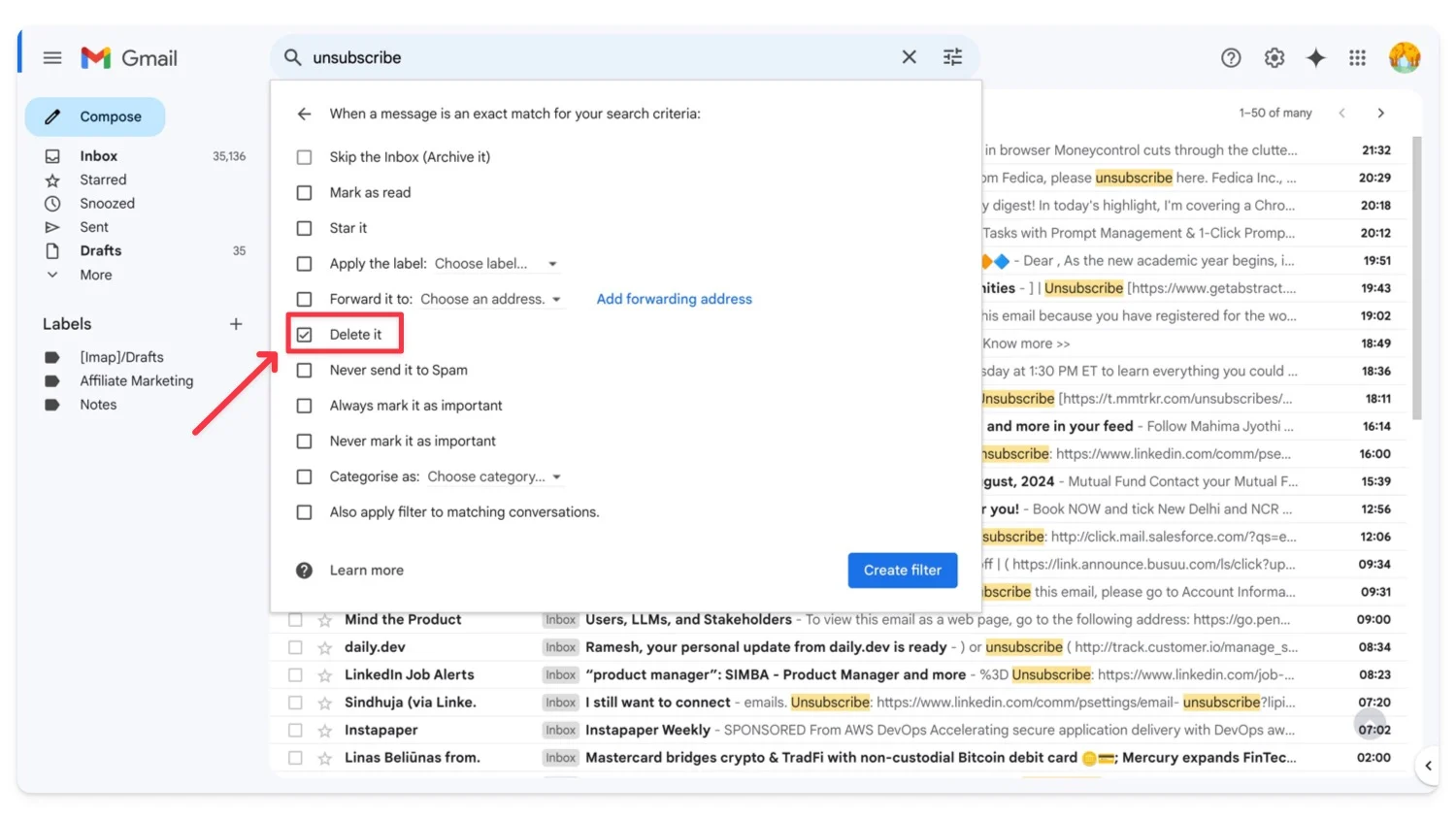The width and height of the screenshot is (1456, 819).
Task: Open the Google apps grid
Action: (x=1357, y=58)
